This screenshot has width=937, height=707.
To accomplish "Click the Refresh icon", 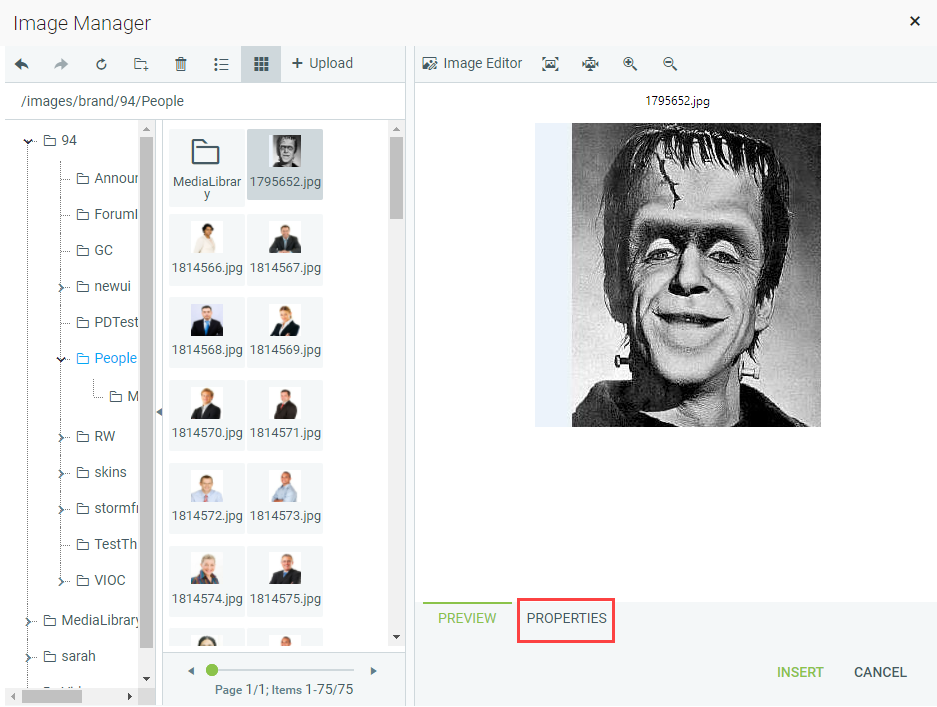I will [x=101, y=64].
